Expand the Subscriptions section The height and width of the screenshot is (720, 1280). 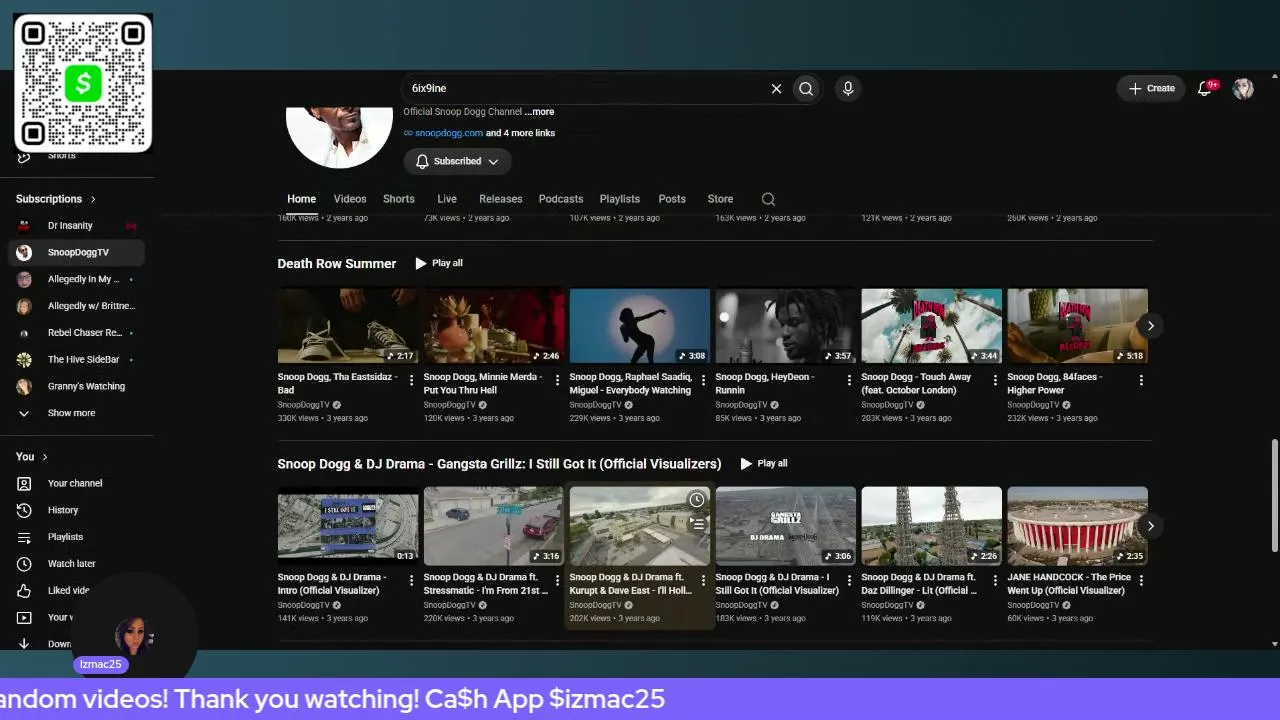56,199
